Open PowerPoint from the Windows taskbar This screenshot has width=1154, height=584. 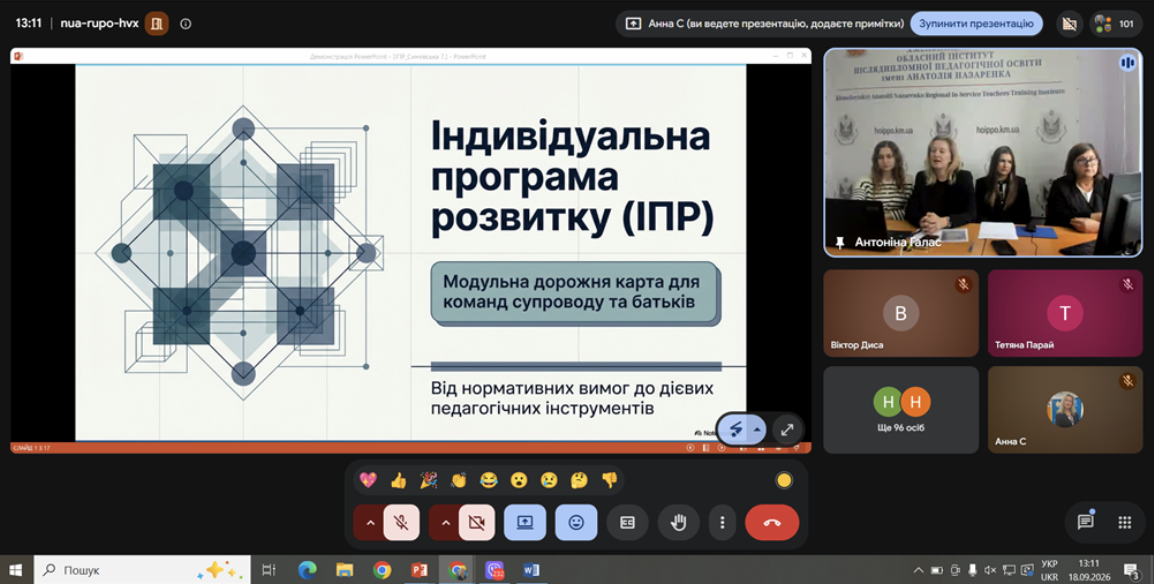(420, 569)
